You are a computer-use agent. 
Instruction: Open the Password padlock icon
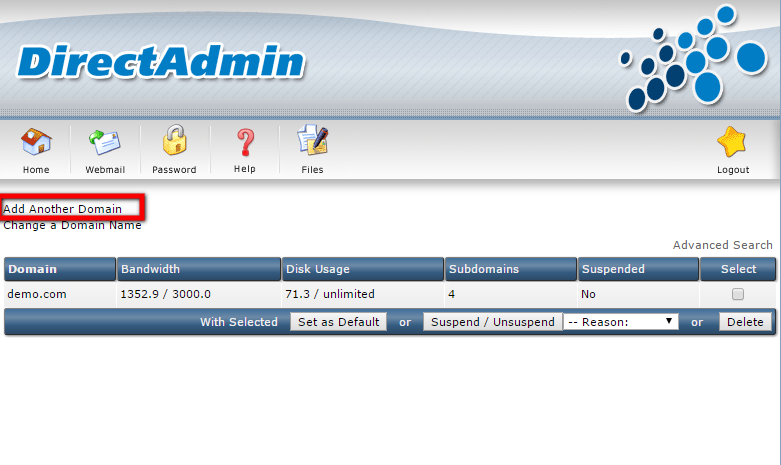coord(174,140)
